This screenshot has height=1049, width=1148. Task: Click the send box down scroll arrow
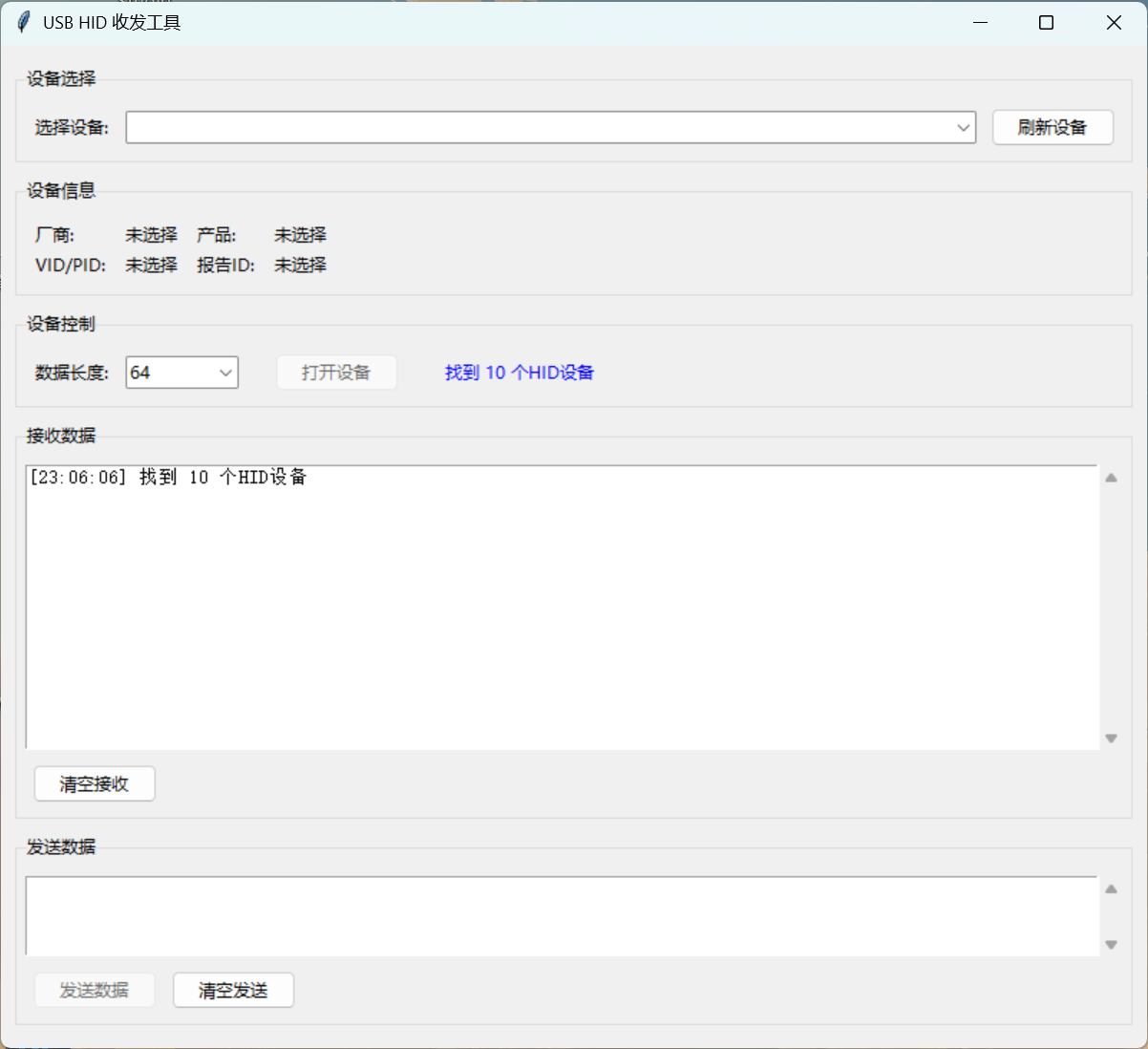click(1111, 944)
